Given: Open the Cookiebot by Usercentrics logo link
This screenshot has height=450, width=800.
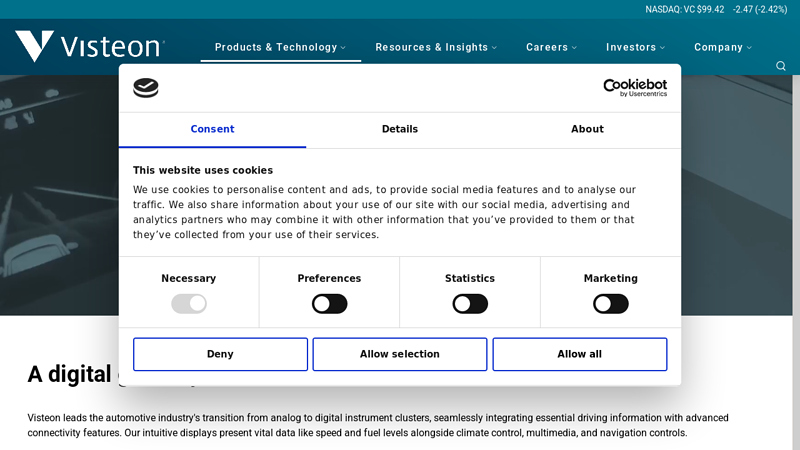Looking at the screenshot, I should pyautogui.click(x=635, y=88).
